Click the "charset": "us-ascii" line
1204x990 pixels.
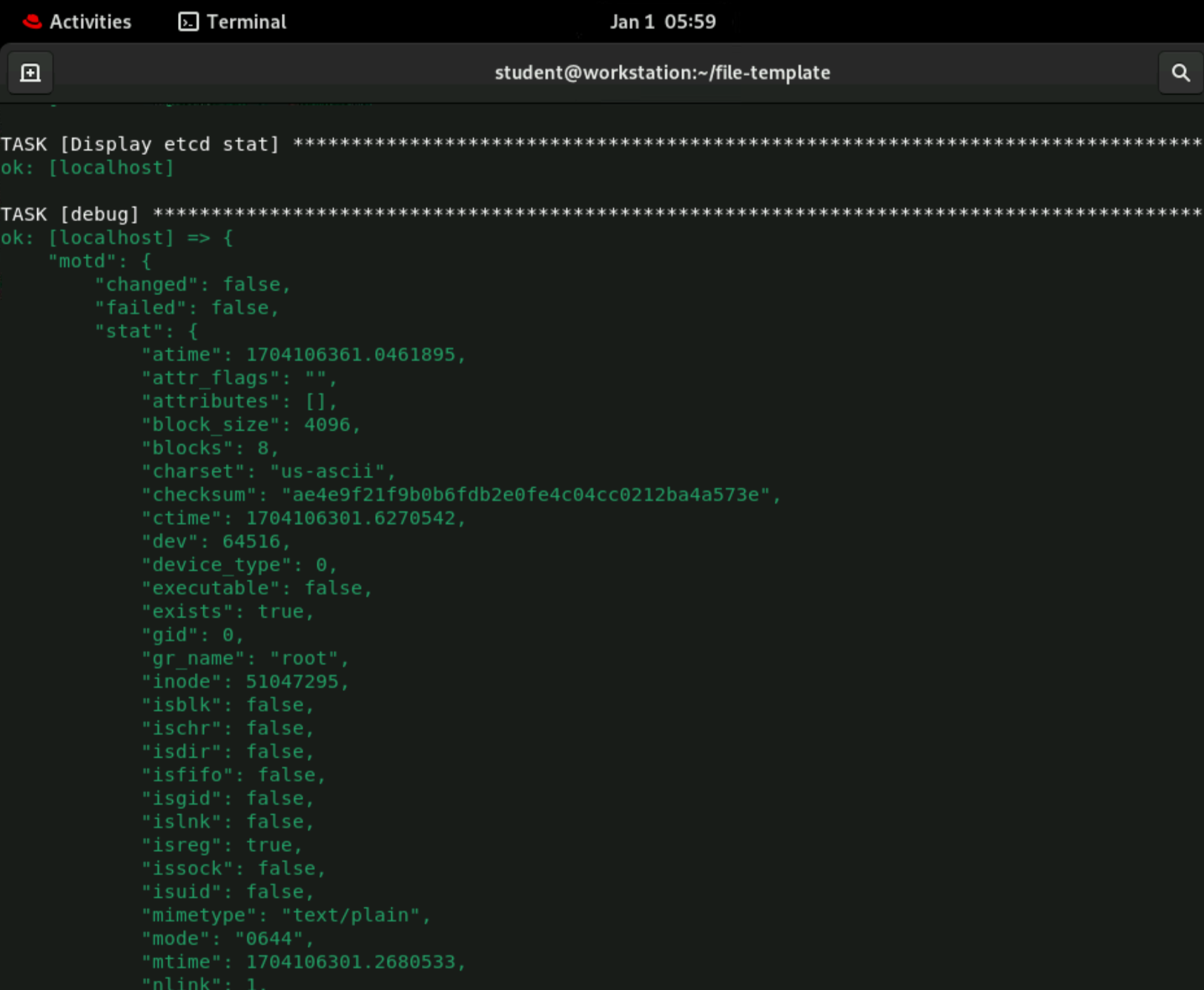[x=267, y=471]
